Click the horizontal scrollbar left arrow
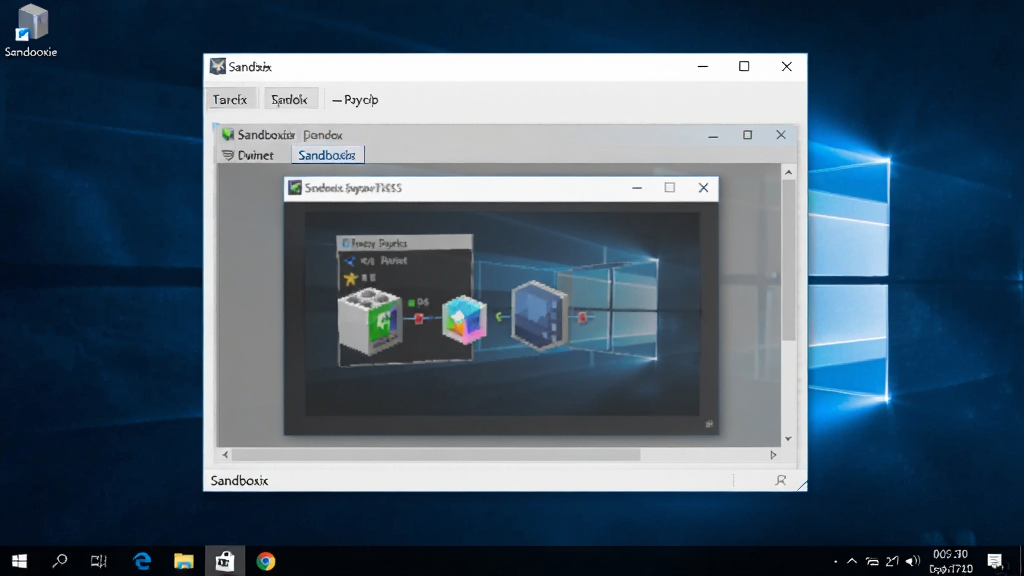Viewport: 1024px width, 576px height. (225, 455)
